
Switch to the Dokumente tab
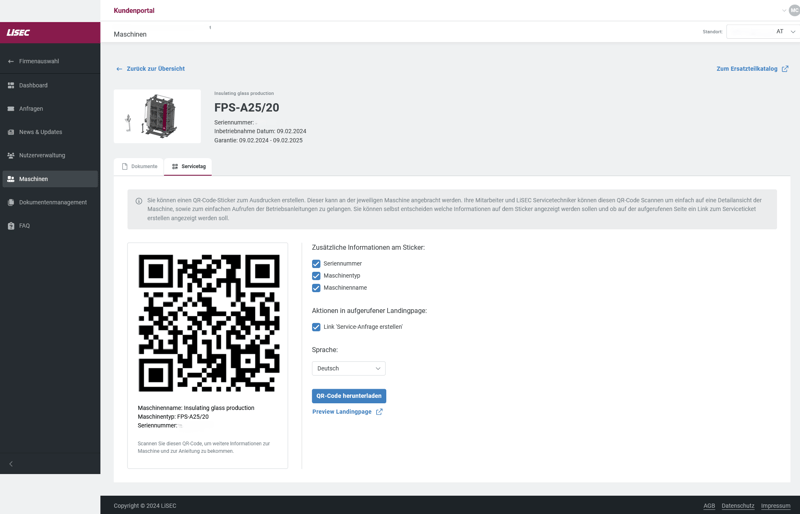click(139, 166)
